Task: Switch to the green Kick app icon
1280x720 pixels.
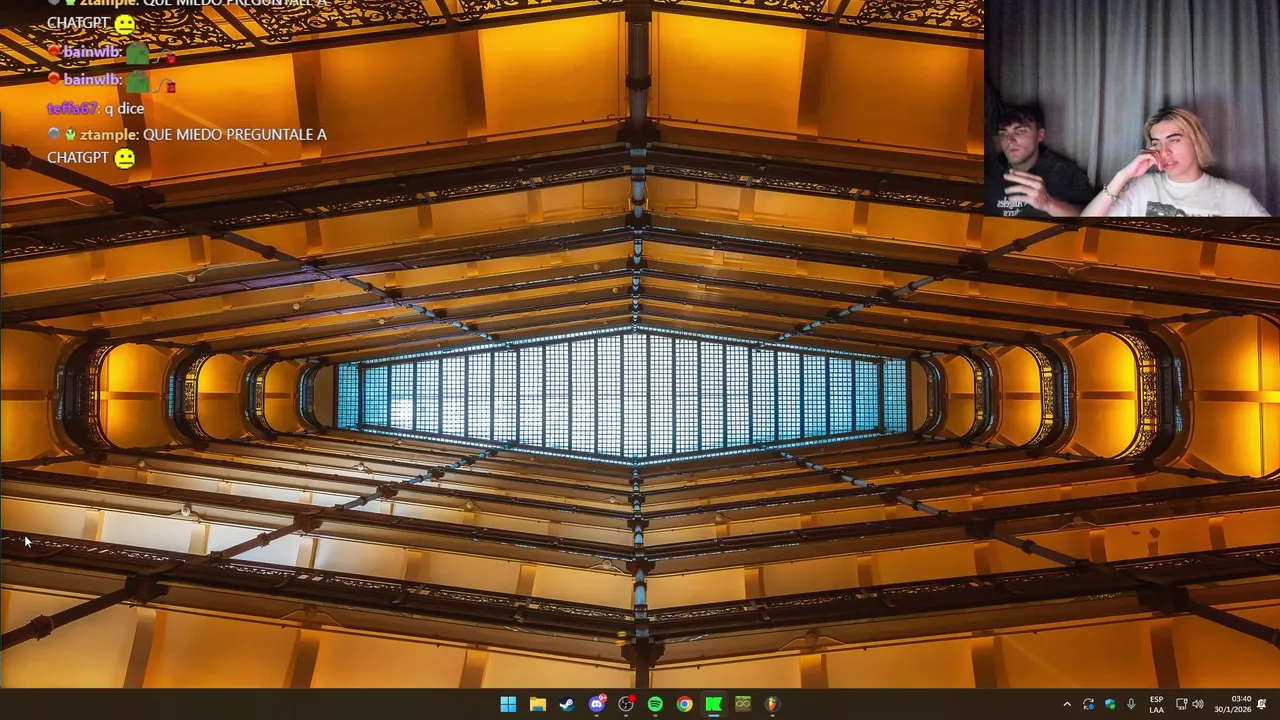Action: tap(714, 704)
